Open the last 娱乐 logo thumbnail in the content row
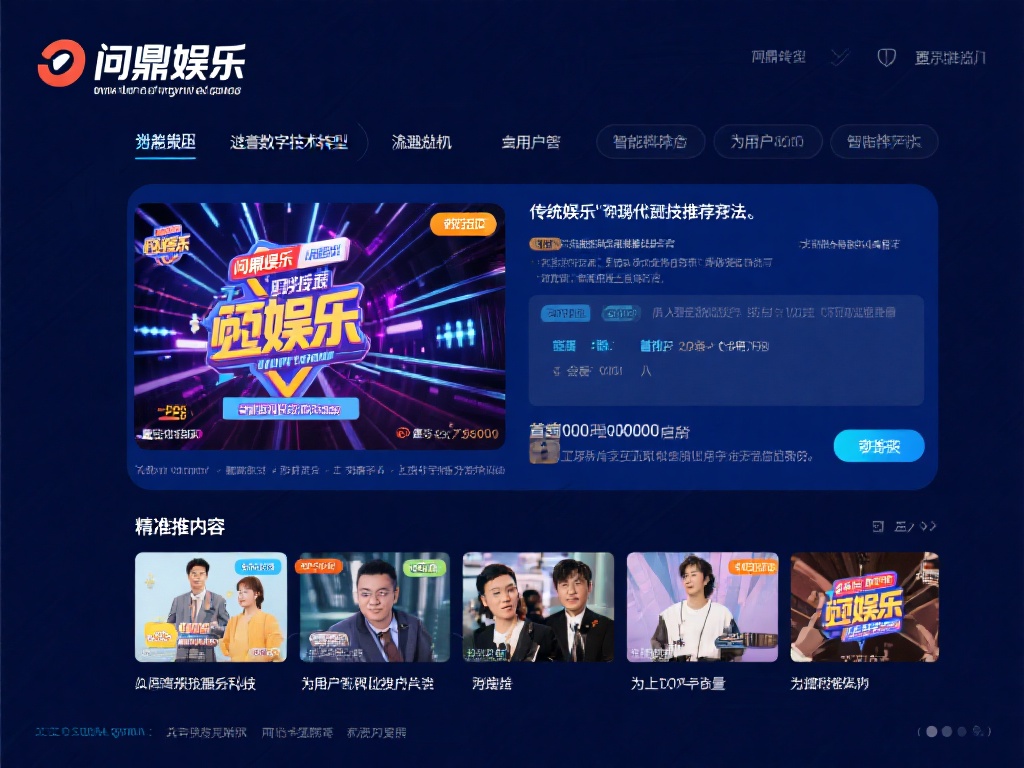Screen dimensions: 1024x768 click(x=865, y=607)
